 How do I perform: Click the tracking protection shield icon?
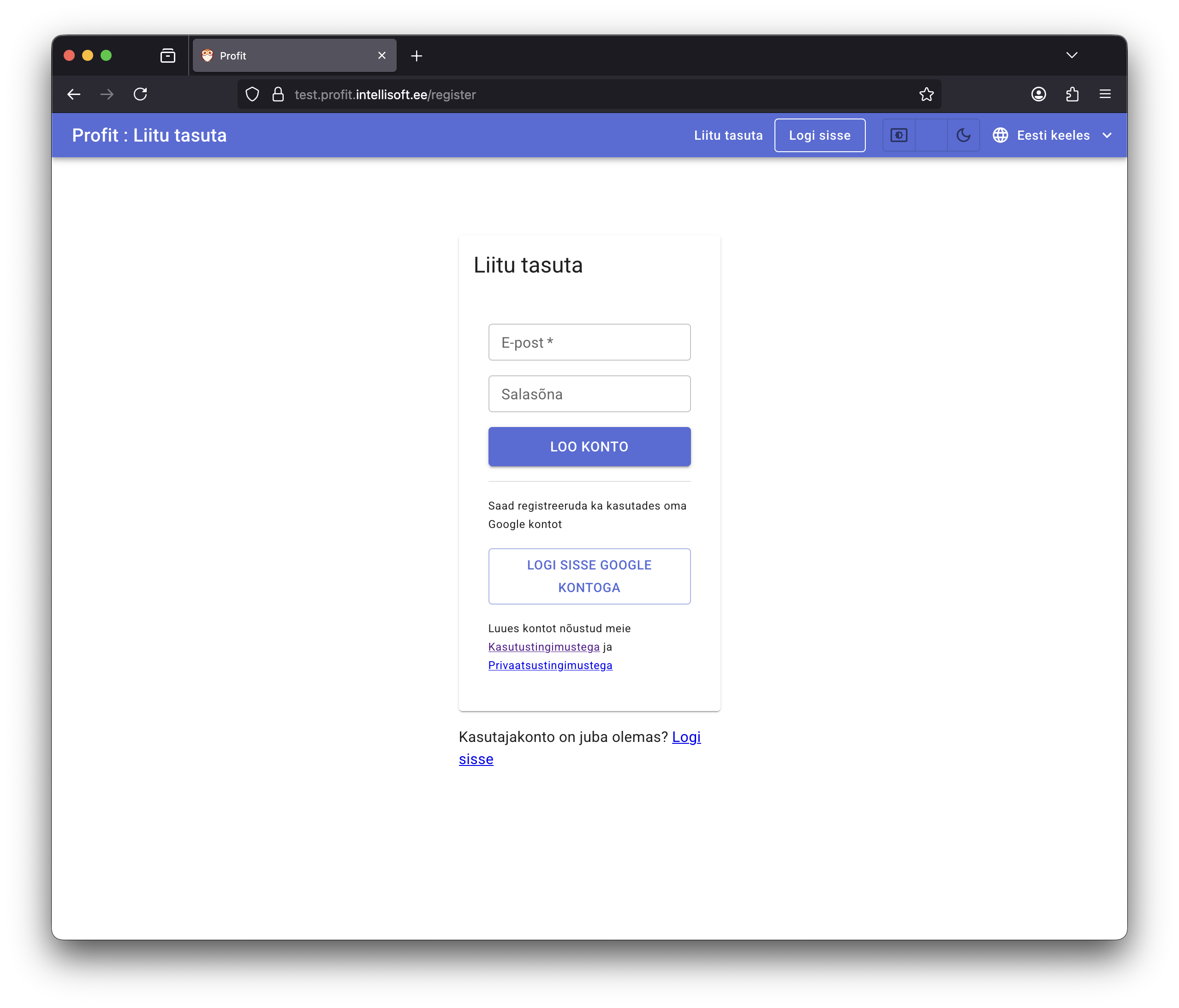coord(252,95)
